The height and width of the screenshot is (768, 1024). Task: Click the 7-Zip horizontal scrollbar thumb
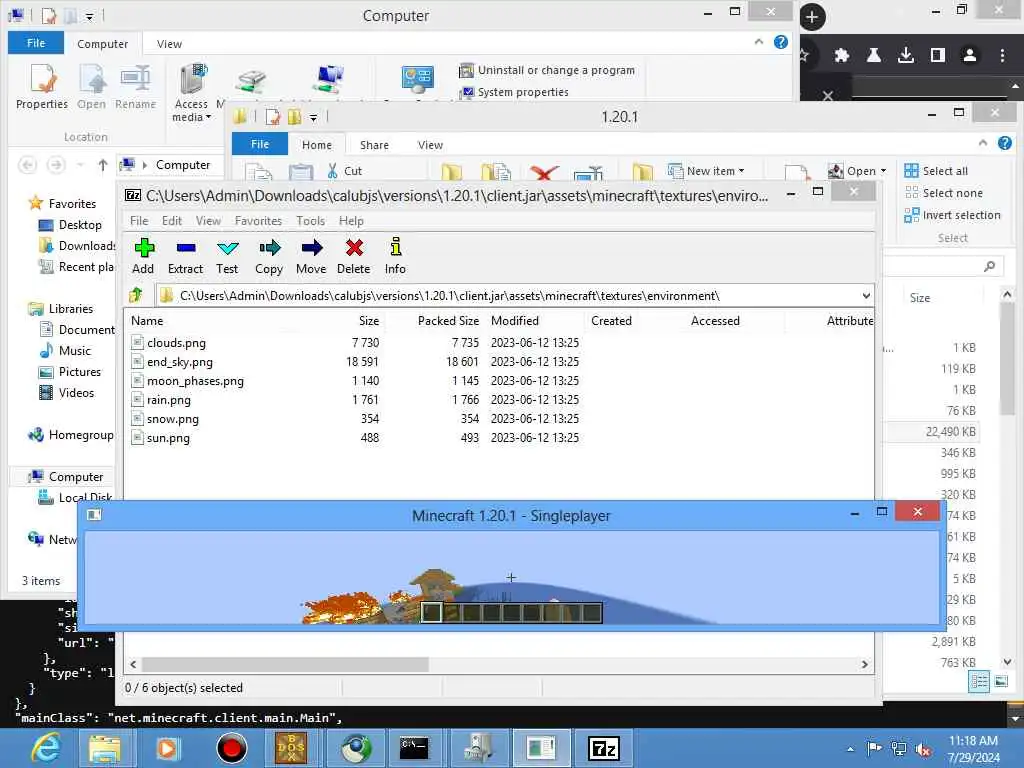point(285,664)
